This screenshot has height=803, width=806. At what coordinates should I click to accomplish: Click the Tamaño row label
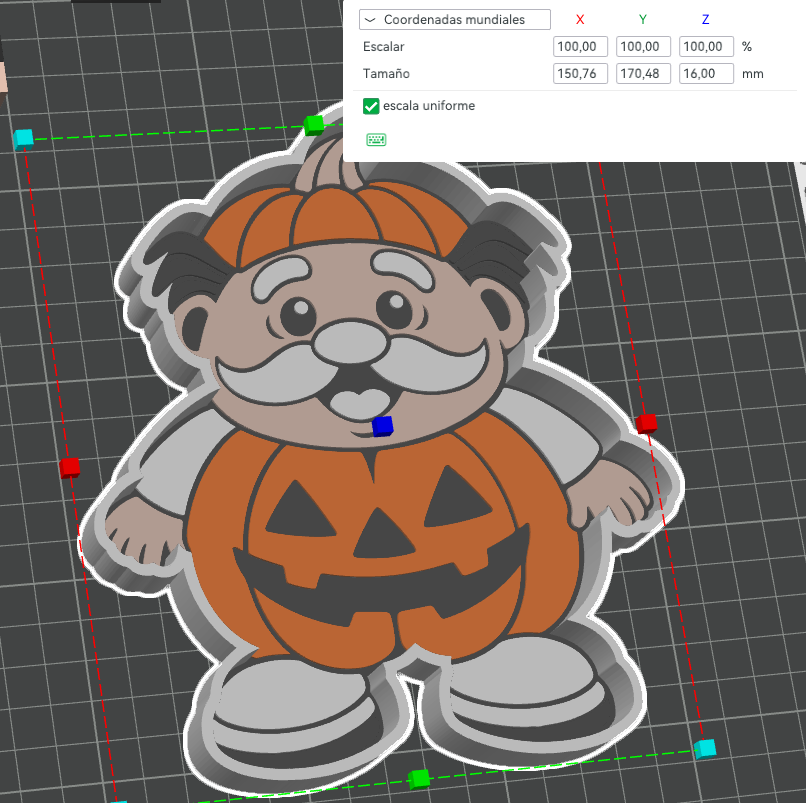point(386,74)
